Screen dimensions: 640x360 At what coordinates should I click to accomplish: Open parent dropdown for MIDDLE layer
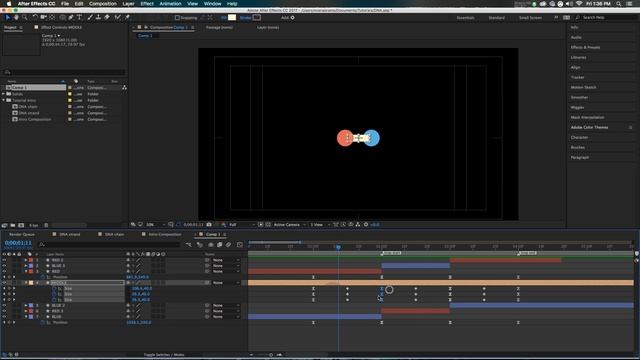point(226,282)
